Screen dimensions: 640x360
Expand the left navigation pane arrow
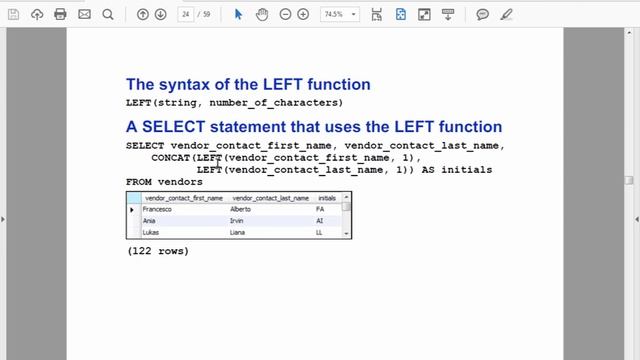(x=3, y=219)
